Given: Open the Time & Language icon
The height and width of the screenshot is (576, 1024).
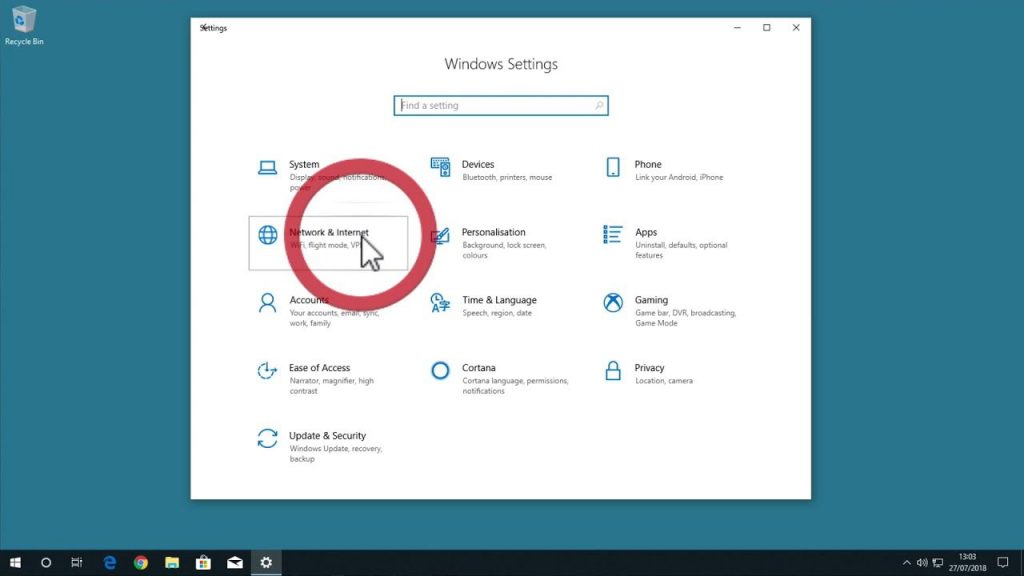Looking at the screenshot, I should [x=440, y=303].
